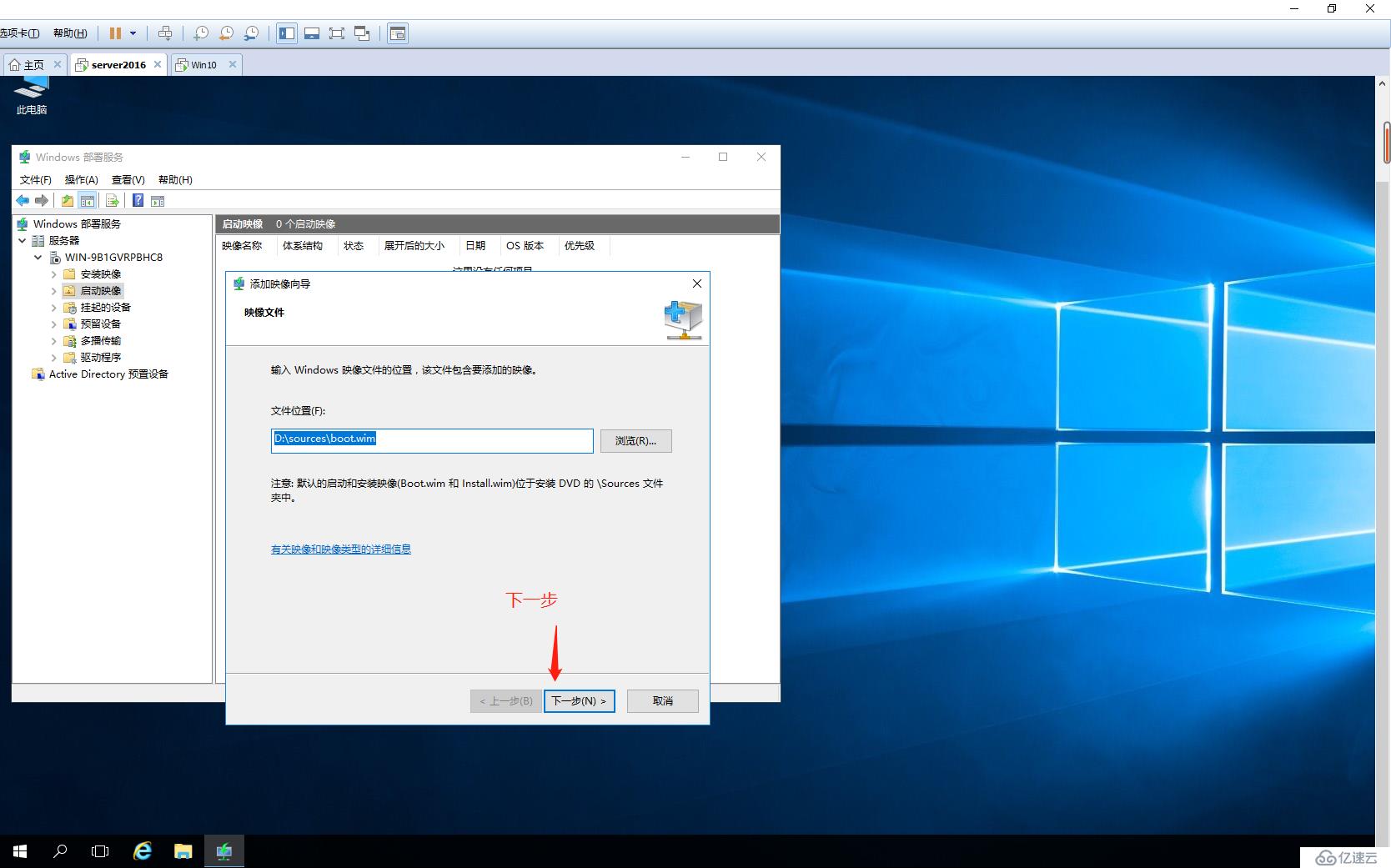Click the 取消 button in the wizard
1391x868 pixels.
click(x=663, y=700)
